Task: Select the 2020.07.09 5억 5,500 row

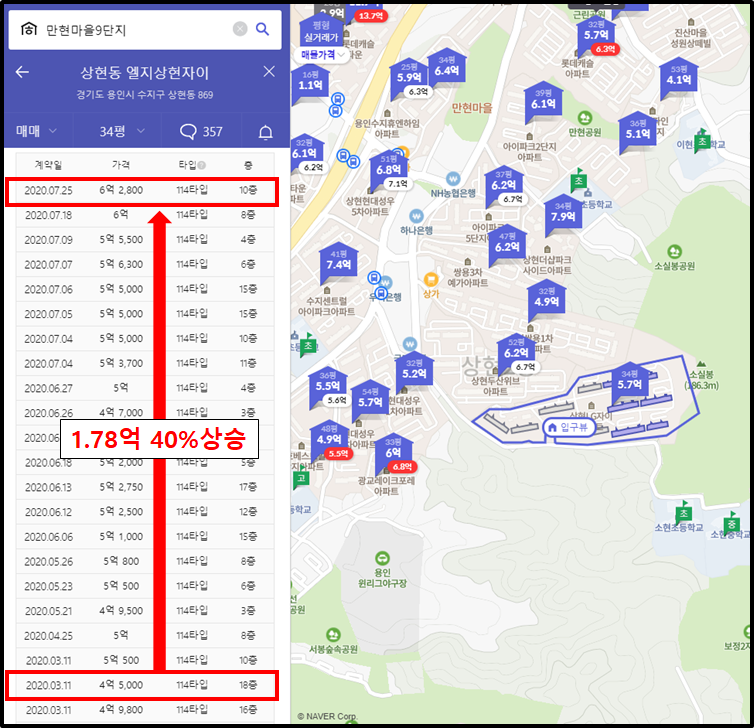Action: [145, 239]
